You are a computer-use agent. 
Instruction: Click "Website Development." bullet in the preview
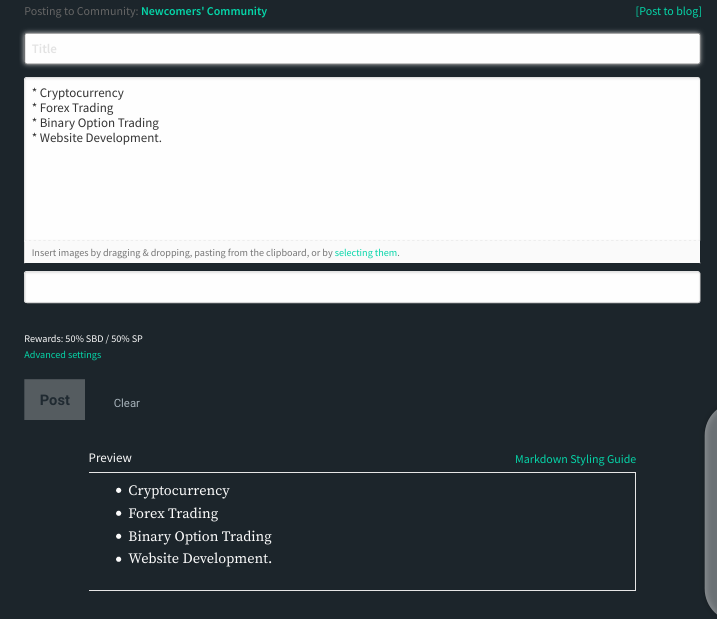coord(200,559)
